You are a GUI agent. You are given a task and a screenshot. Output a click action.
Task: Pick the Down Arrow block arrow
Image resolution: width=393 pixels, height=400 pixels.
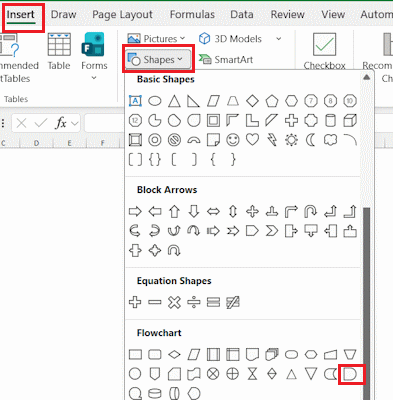[x=194, y=211]
